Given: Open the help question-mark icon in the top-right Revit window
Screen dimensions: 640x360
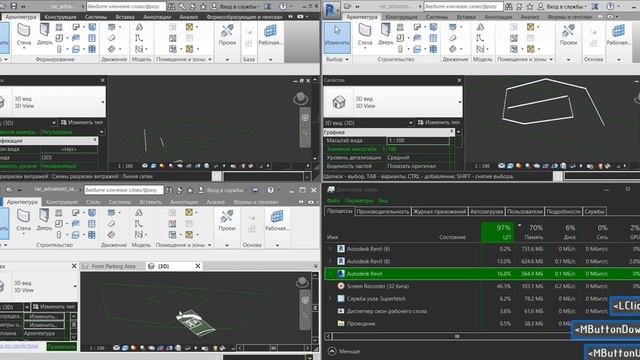Looking at the screenshot, I should [610, 7].
